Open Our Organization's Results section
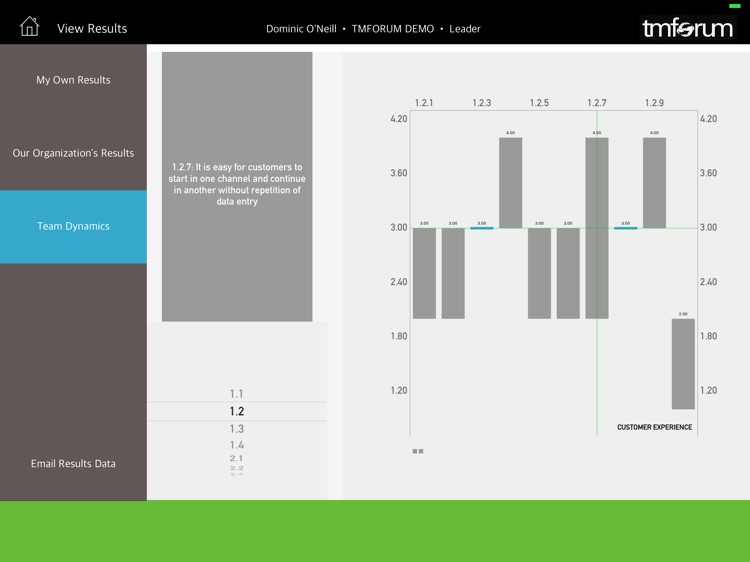Image resolution: width=750 pixels, height=562 pixels. click(73, 154)
